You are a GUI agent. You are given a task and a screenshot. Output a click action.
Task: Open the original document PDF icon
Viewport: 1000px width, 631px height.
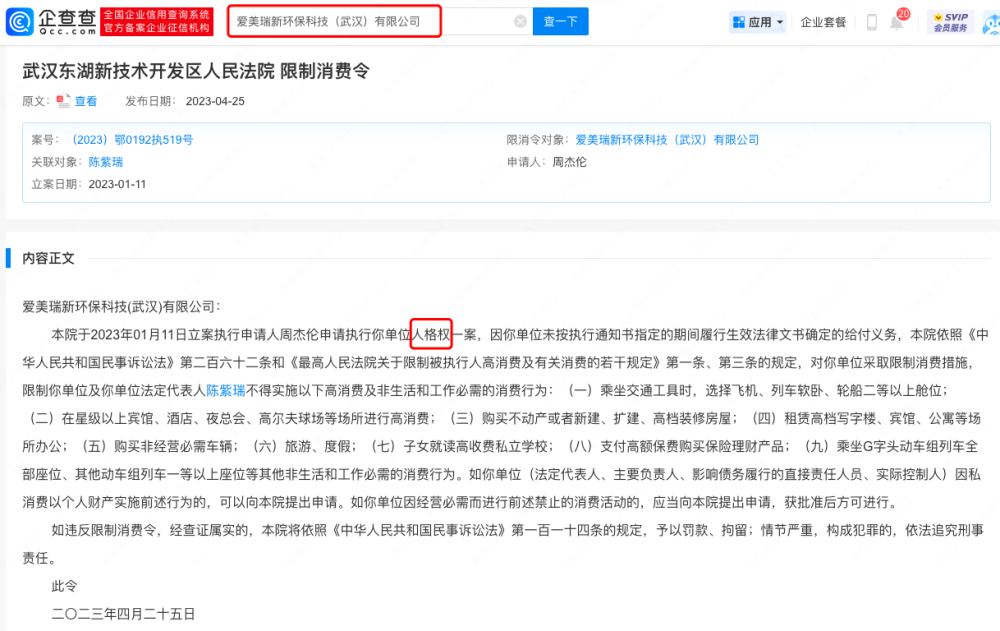(x=63, y=101)
